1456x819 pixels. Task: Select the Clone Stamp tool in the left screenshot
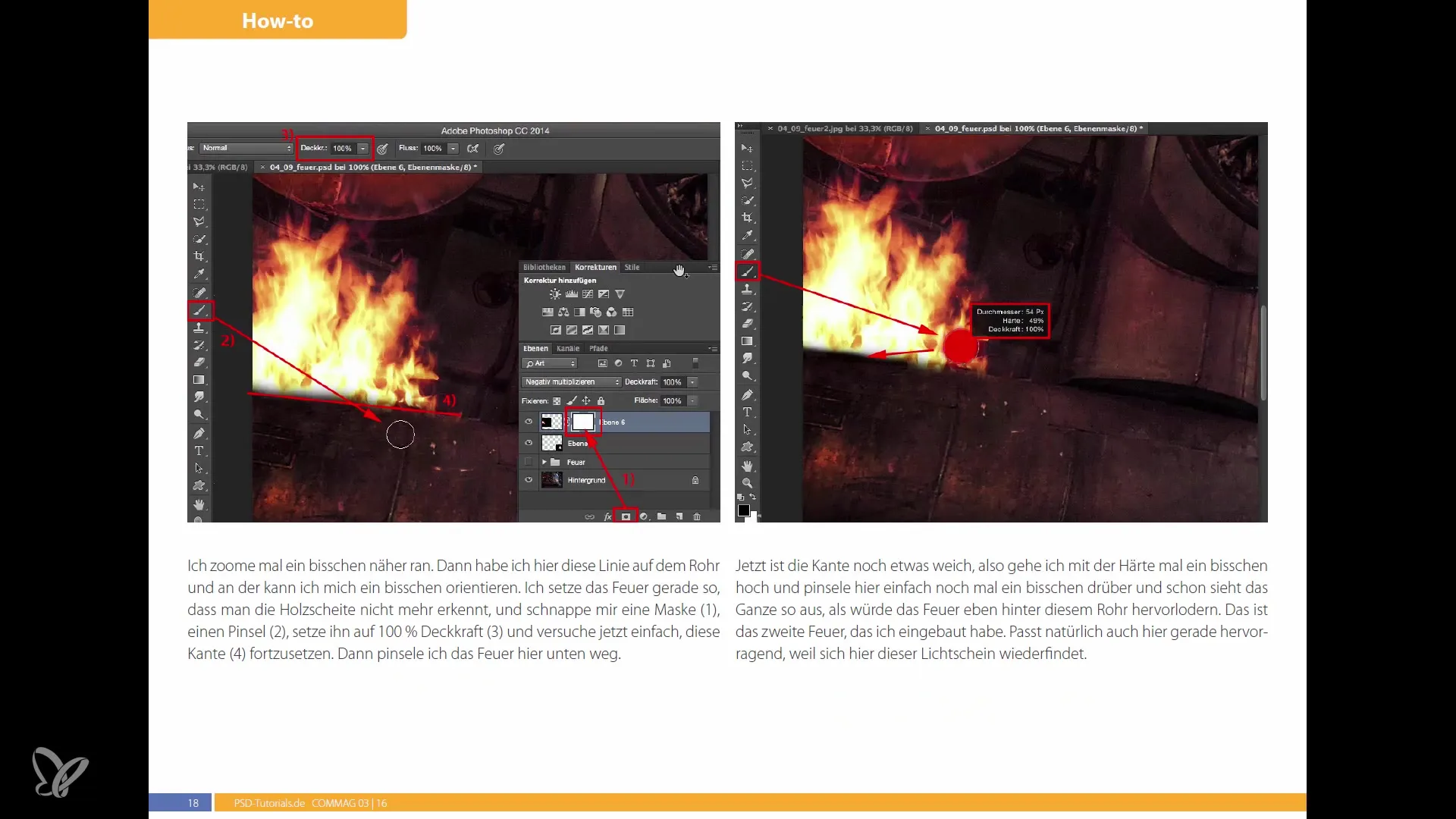pos(199,328)
